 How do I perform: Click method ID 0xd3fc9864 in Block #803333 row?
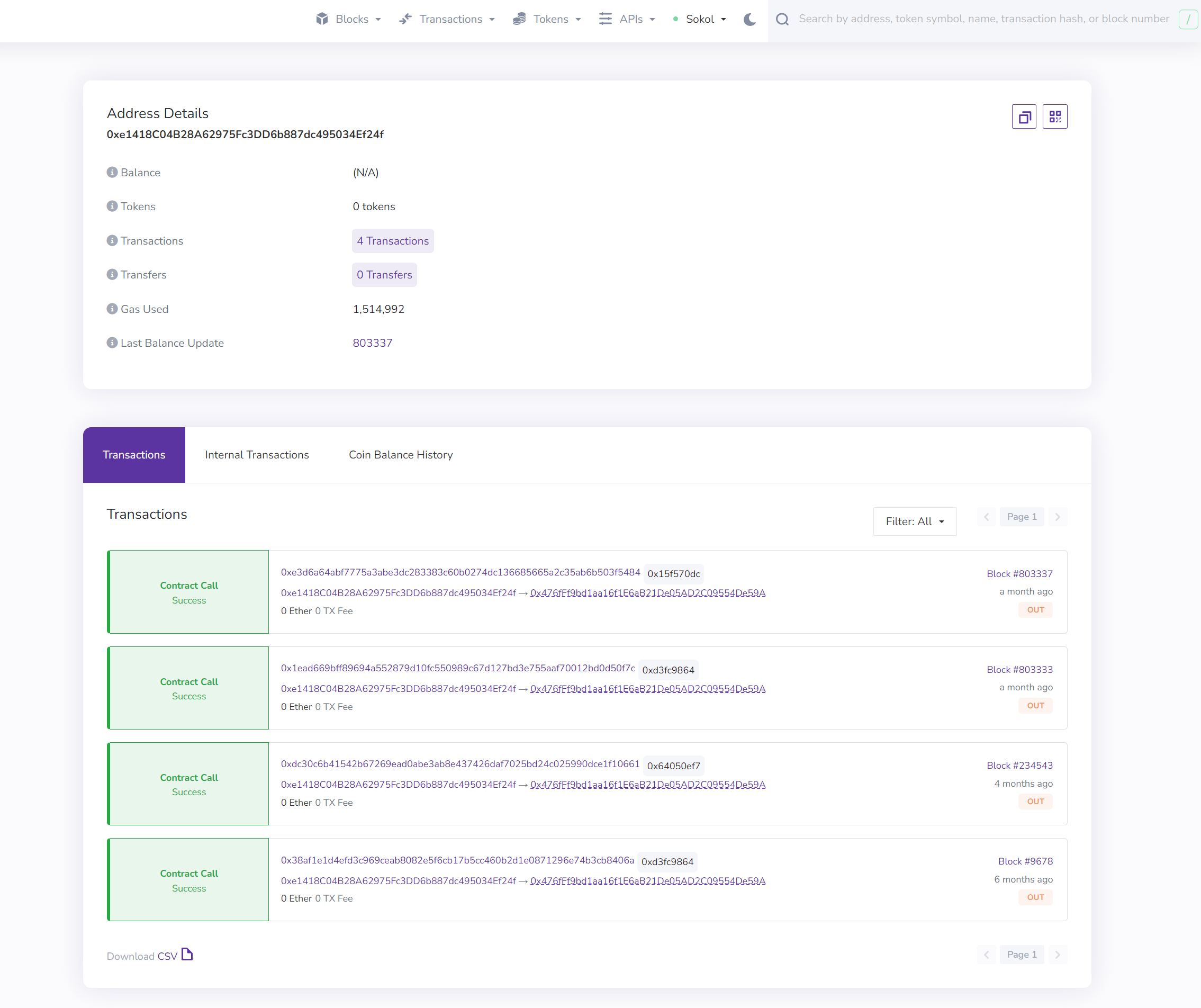(x=668, y=670)
